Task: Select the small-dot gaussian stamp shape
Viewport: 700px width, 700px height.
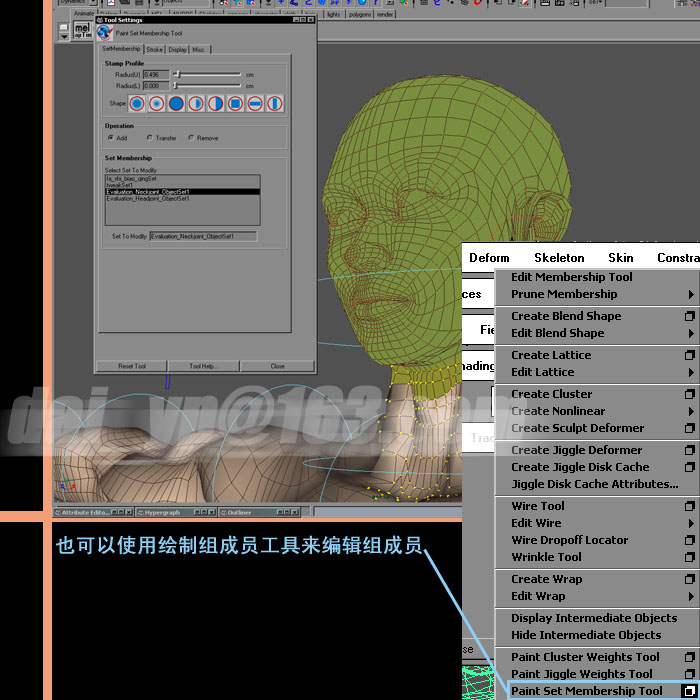Action: pyautogui.click(x=157, y=104)
